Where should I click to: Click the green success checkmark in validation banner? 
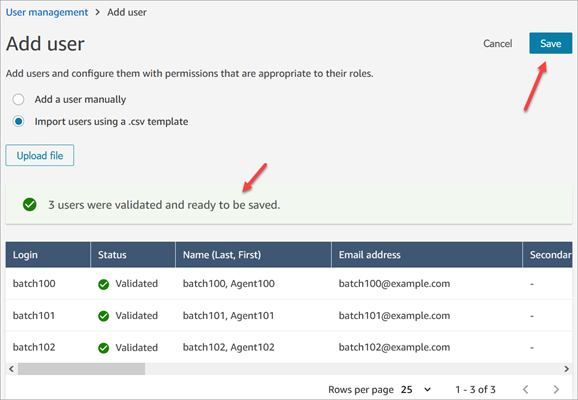[29, 204]
